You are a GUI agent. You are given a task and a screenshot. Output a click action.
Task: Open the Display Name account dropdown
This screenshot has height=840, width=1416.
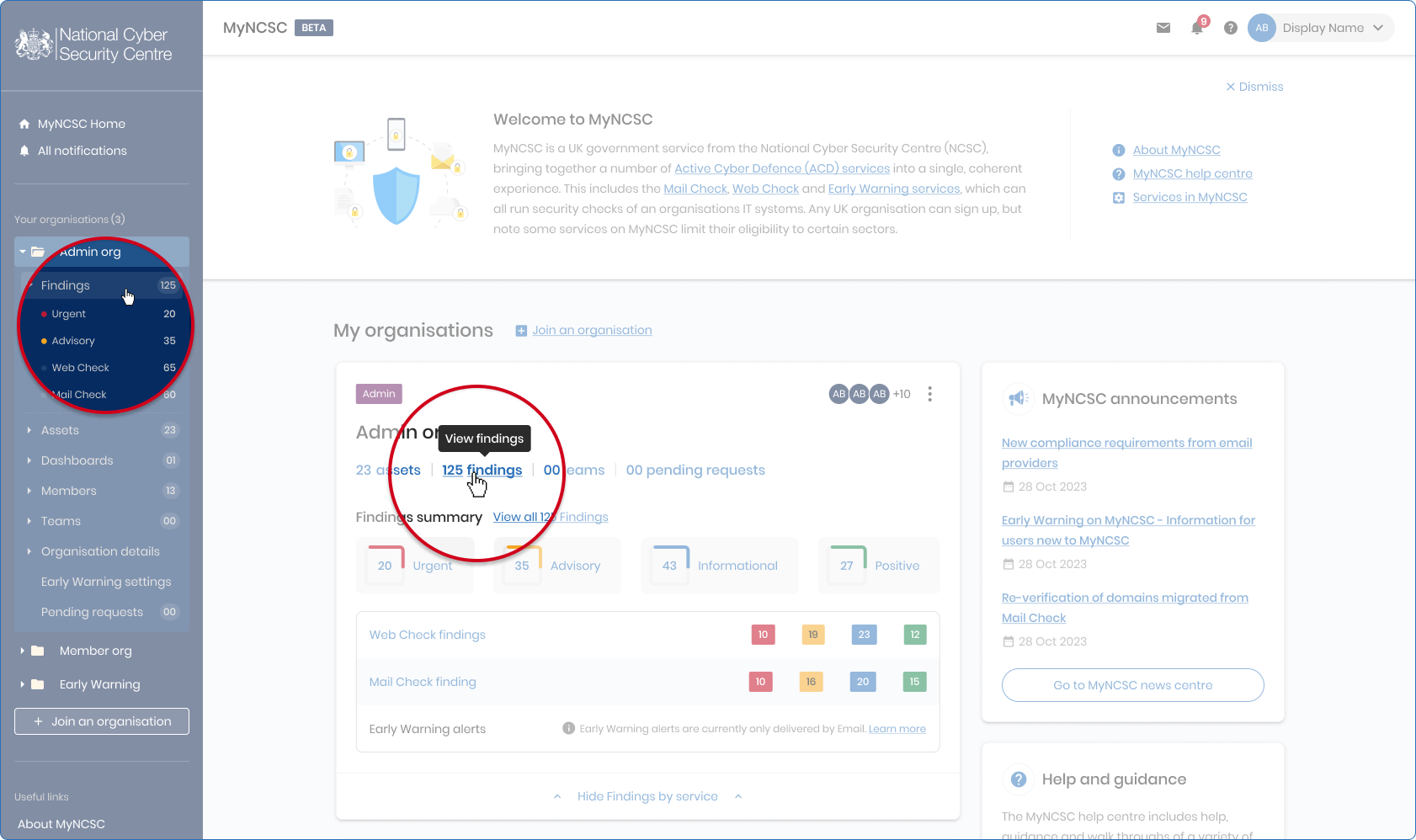(x=1322, y=28)
